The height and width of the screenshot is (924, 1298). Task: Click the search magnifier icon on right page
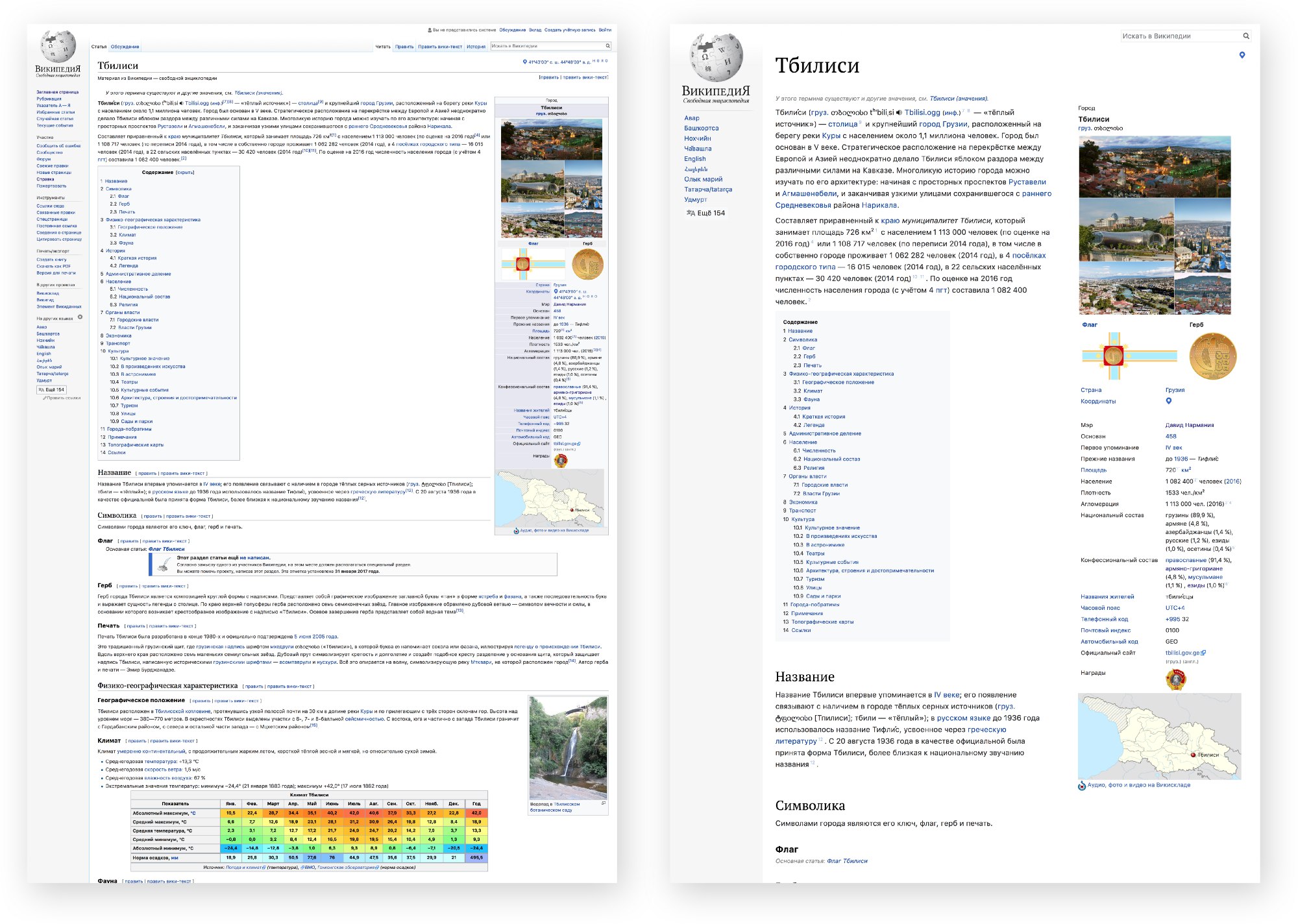[x=1246, y=36]
